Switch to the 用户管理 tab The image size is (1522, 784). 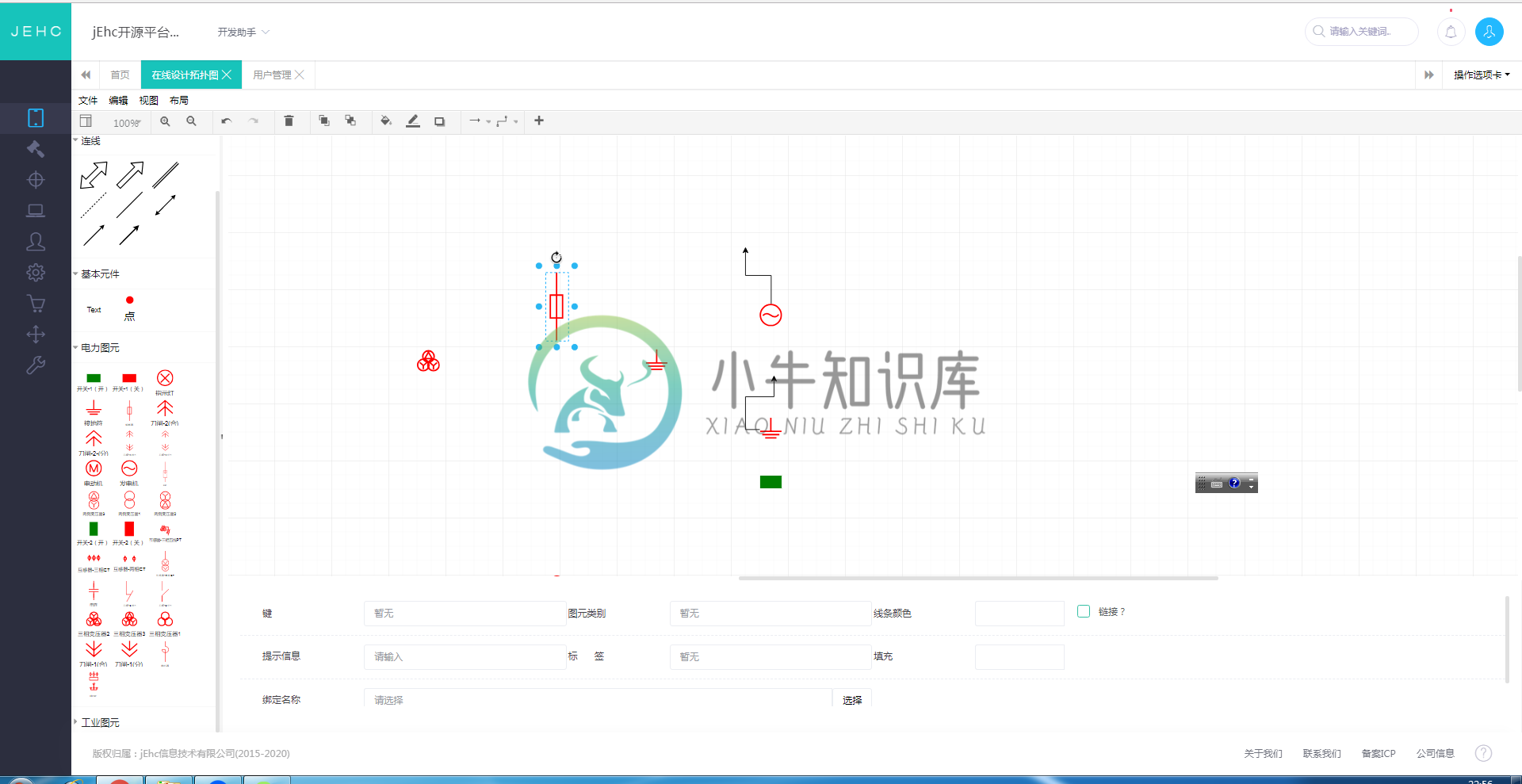272,75
